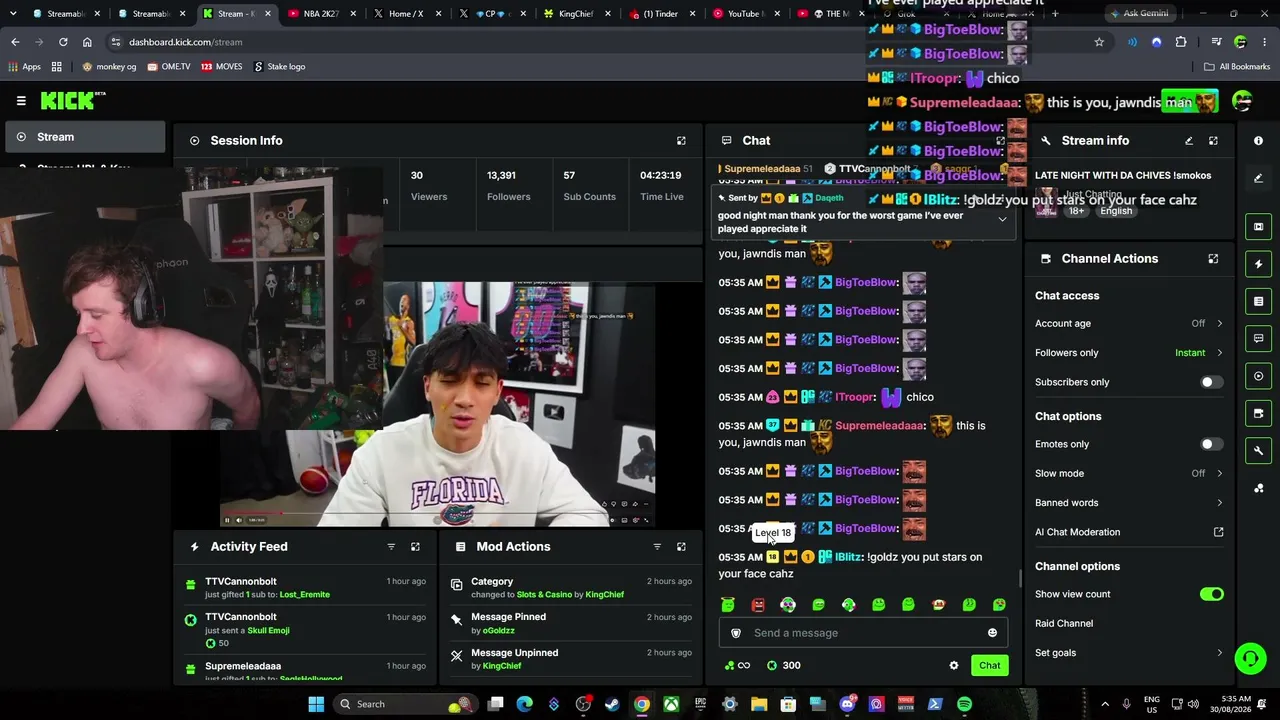Switch to the KingChief browser tab
The width and height of the screenshot is (1280, 720).
[576, 14]
